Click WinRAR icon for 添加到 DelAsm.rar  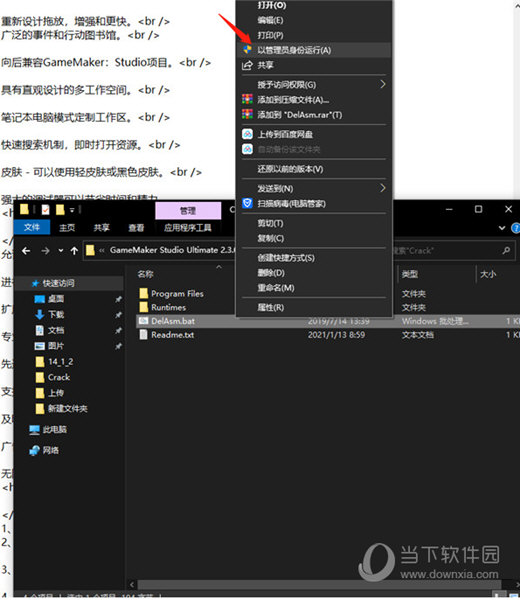[x=247, y=114]
